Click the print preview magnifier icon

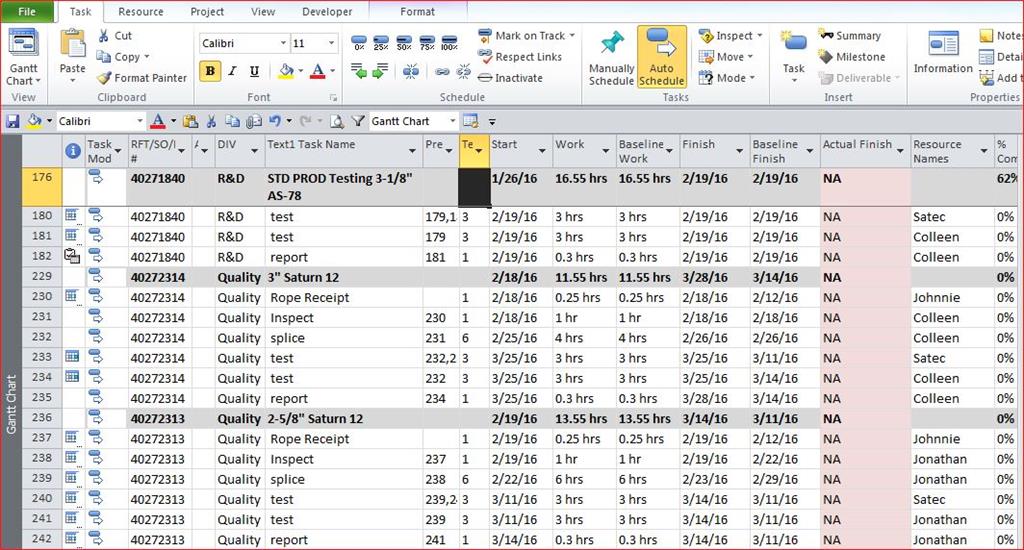(336, 121)
